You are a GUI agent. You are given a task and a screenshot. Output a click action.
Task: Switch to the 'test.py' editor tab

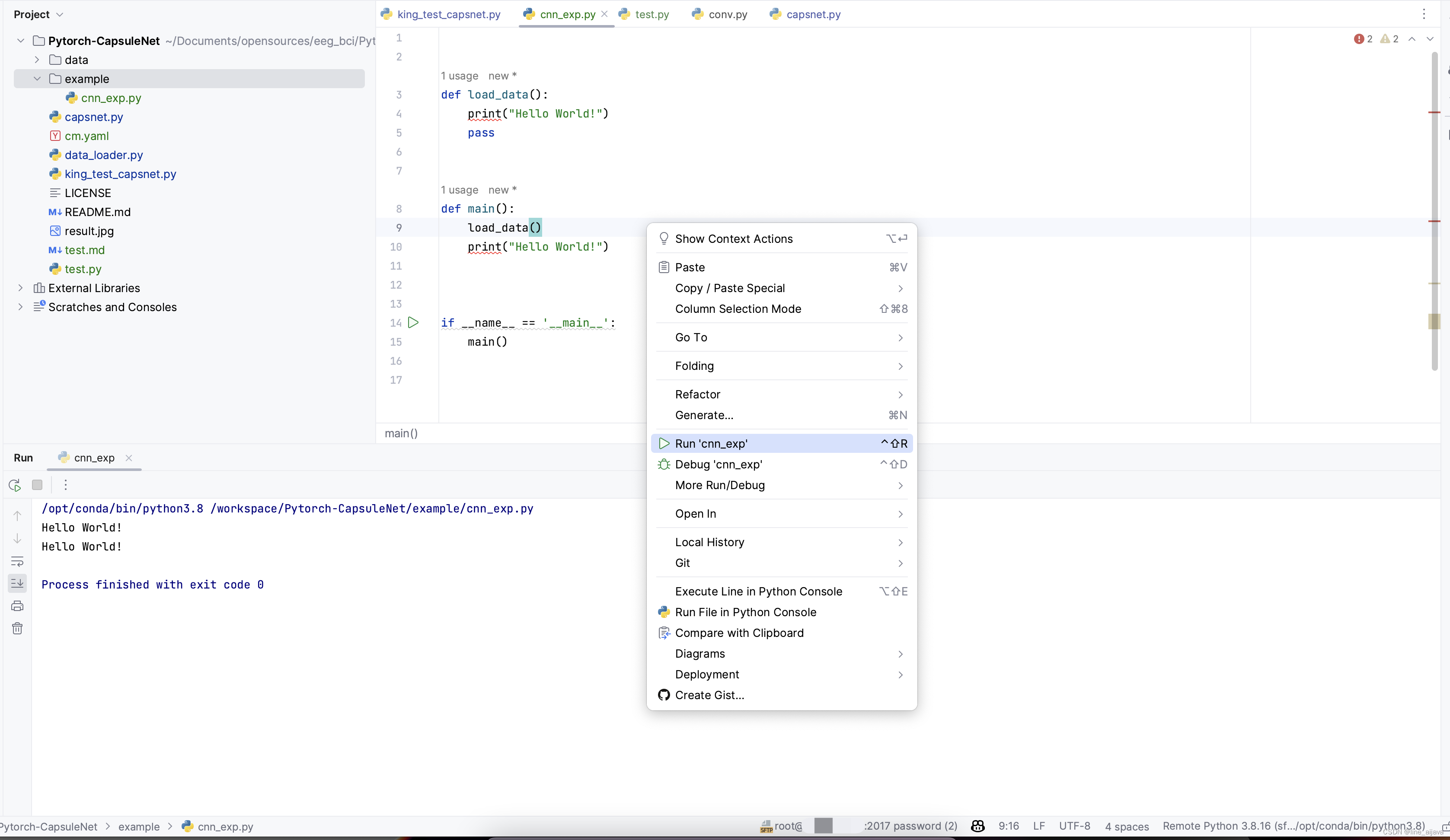pos(651,14)
